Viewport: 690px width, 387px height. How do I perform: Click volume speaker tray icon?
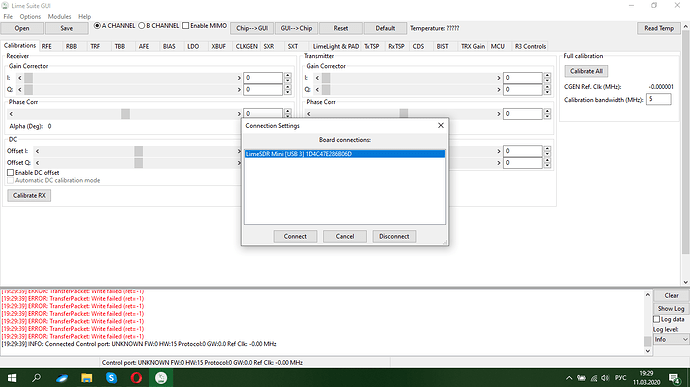(x=605, y=378)
